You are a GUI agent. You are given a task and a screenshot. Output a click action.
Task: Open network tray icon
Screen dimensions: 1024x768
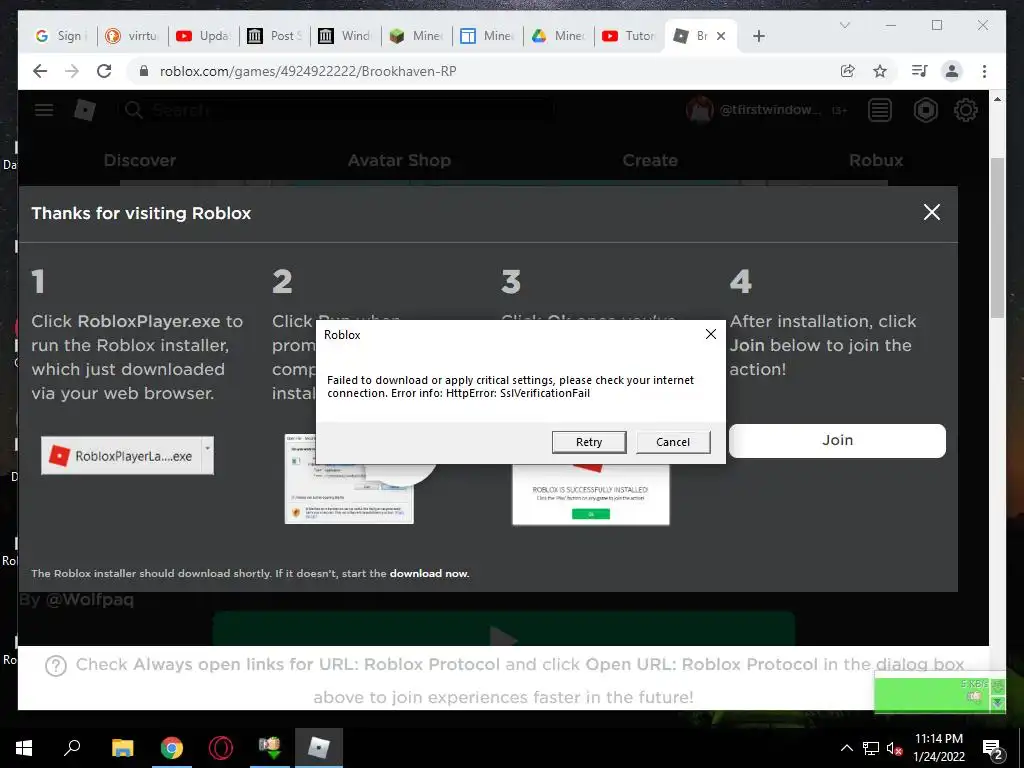(871, 748)
